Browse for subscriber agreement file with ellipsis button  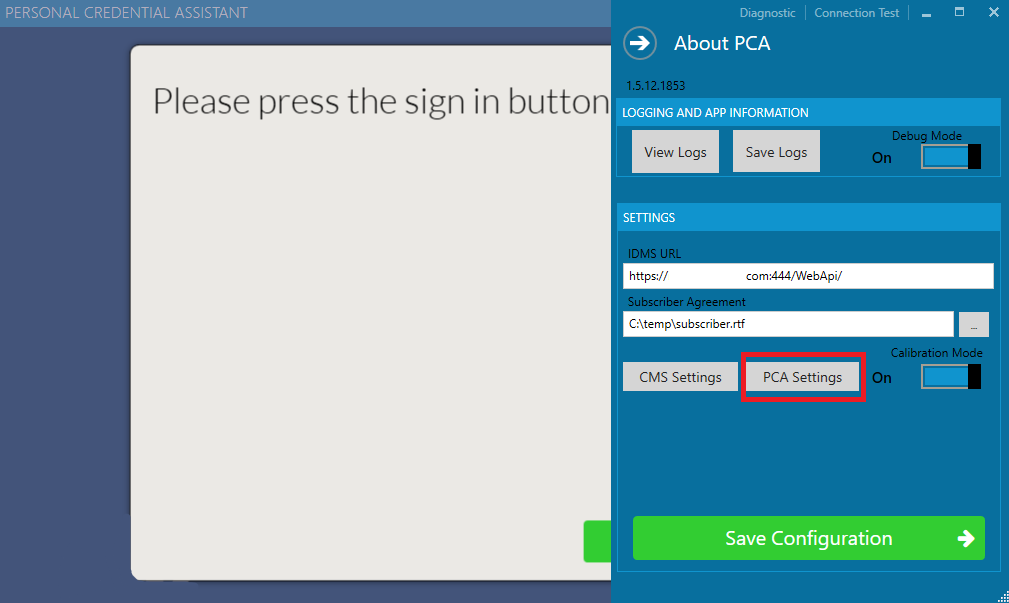pyautogui.click(x=974, y=325)
